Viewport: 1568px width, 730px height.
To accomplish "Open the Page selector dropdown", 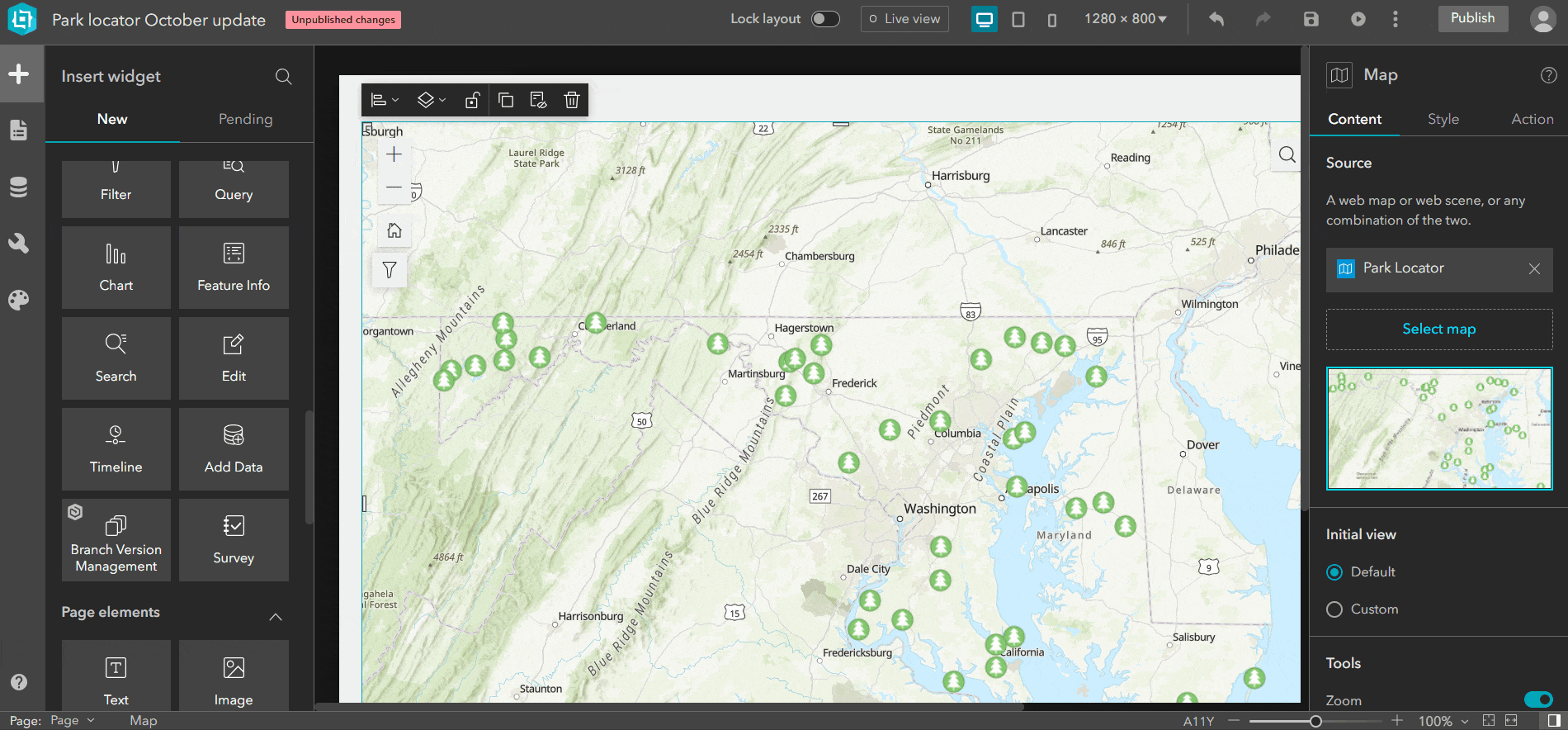I will (x=73, y=720).
